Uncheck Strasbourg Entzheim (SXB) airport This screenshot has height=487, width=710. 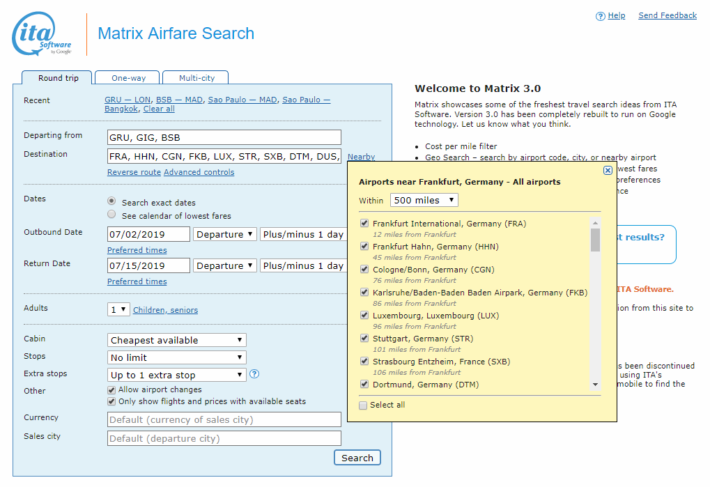point(364,361)
